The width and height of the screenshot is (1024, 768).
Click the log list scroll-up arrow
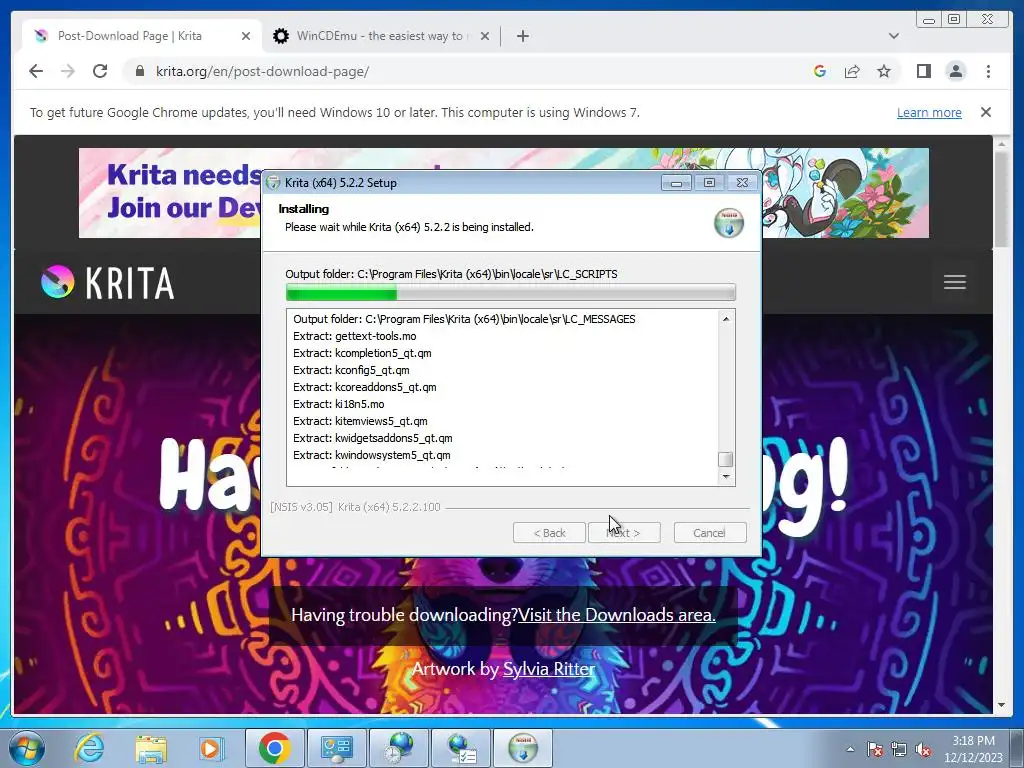coord(726,319)
